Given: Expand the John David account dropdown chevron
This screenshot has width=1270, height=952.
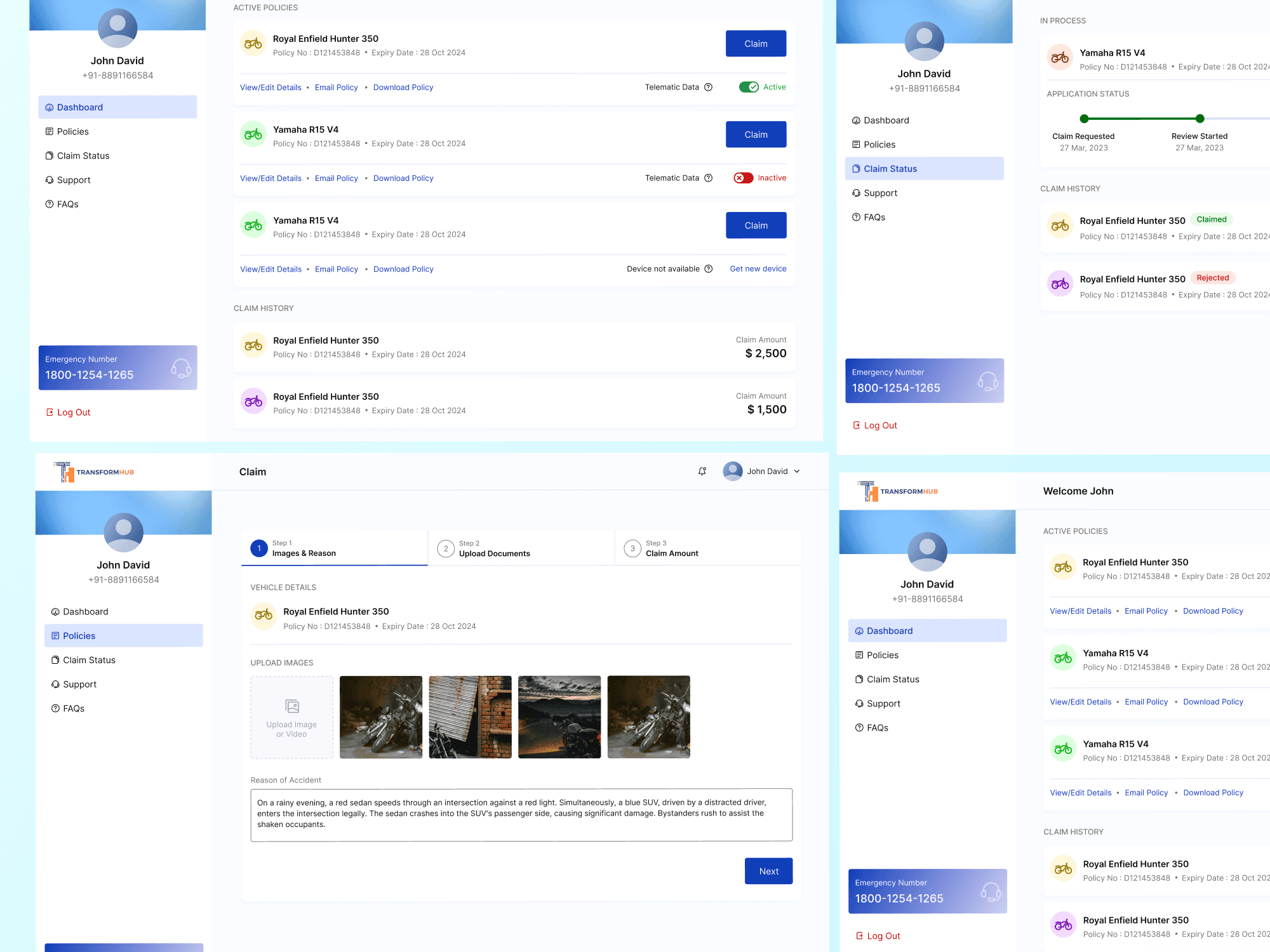Looking at the screenshot, I should pyautogui.click(x=797, y=472).
